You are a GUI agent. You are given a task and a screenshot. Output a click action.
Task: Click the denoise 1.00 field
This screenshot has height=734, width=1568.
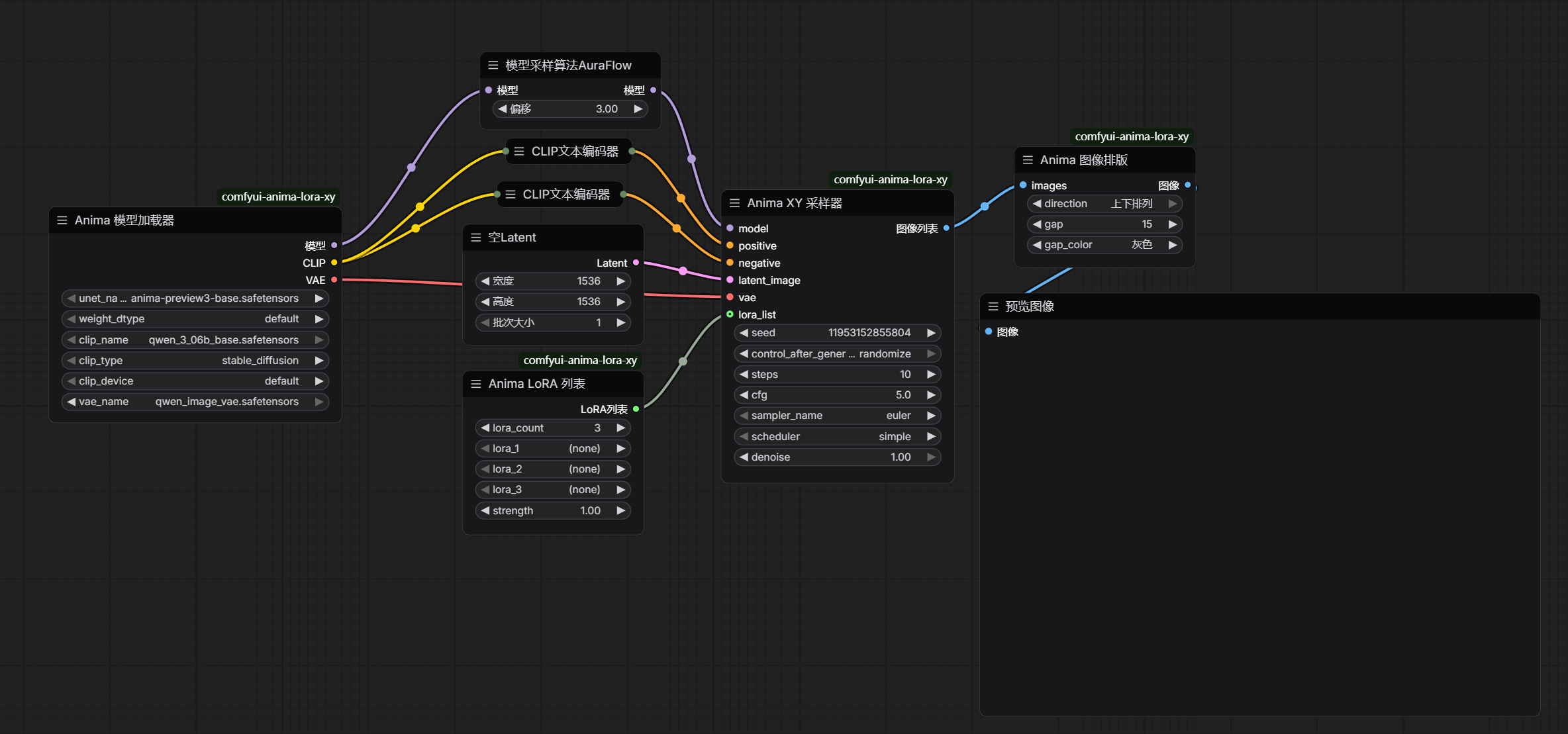(838, 457)
